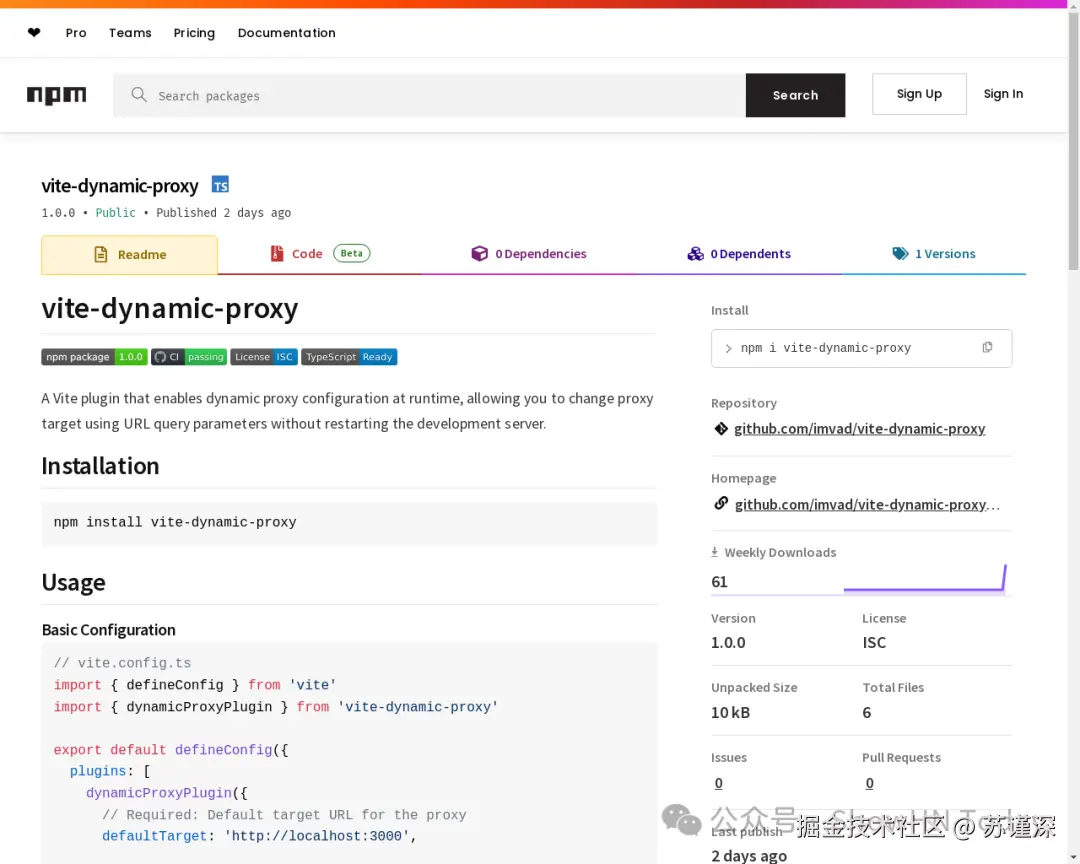Click the weekly downloads value 61
The image size is (1080, 864).
(719, 582)
